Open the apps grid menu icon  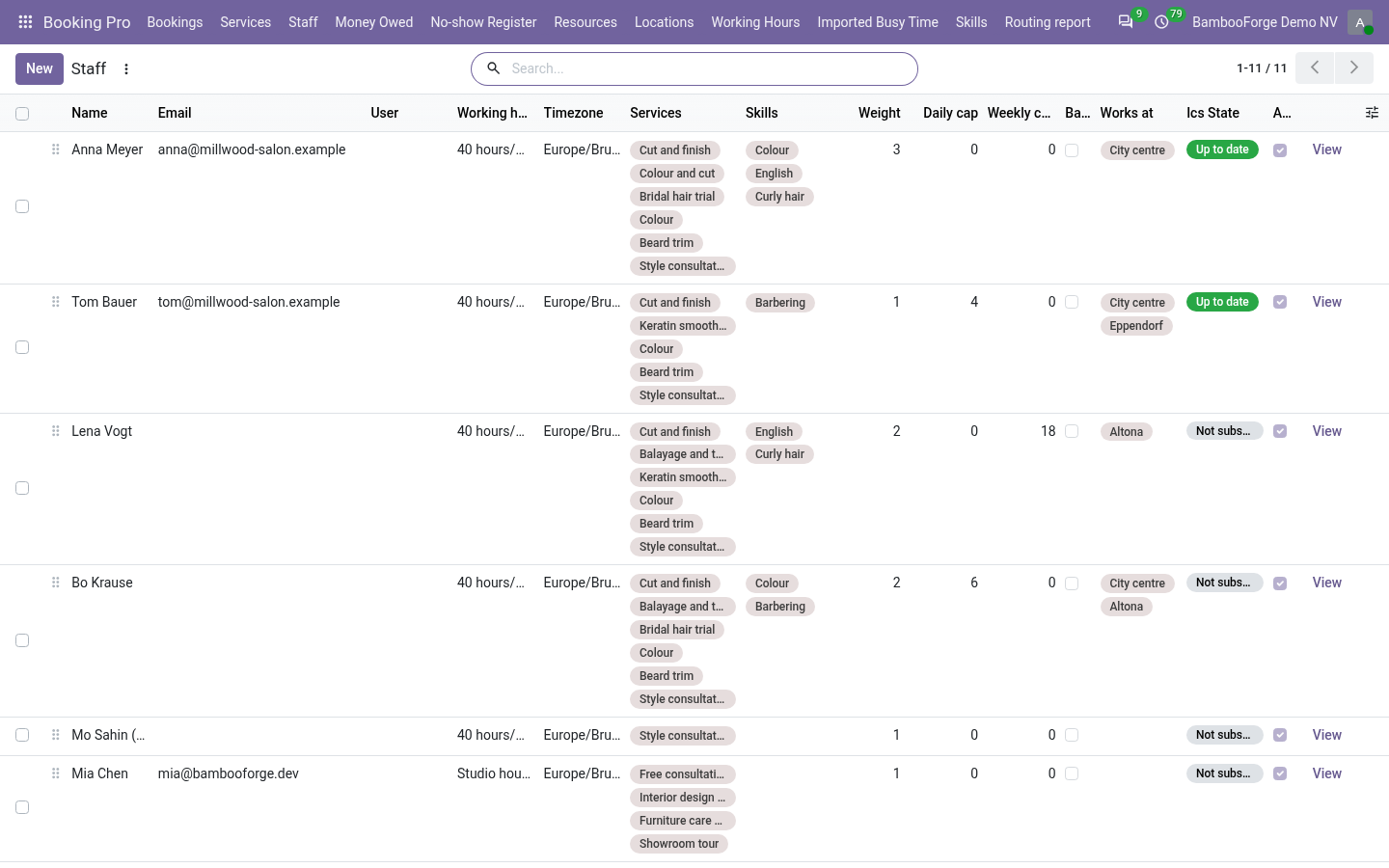coord(25,21)
